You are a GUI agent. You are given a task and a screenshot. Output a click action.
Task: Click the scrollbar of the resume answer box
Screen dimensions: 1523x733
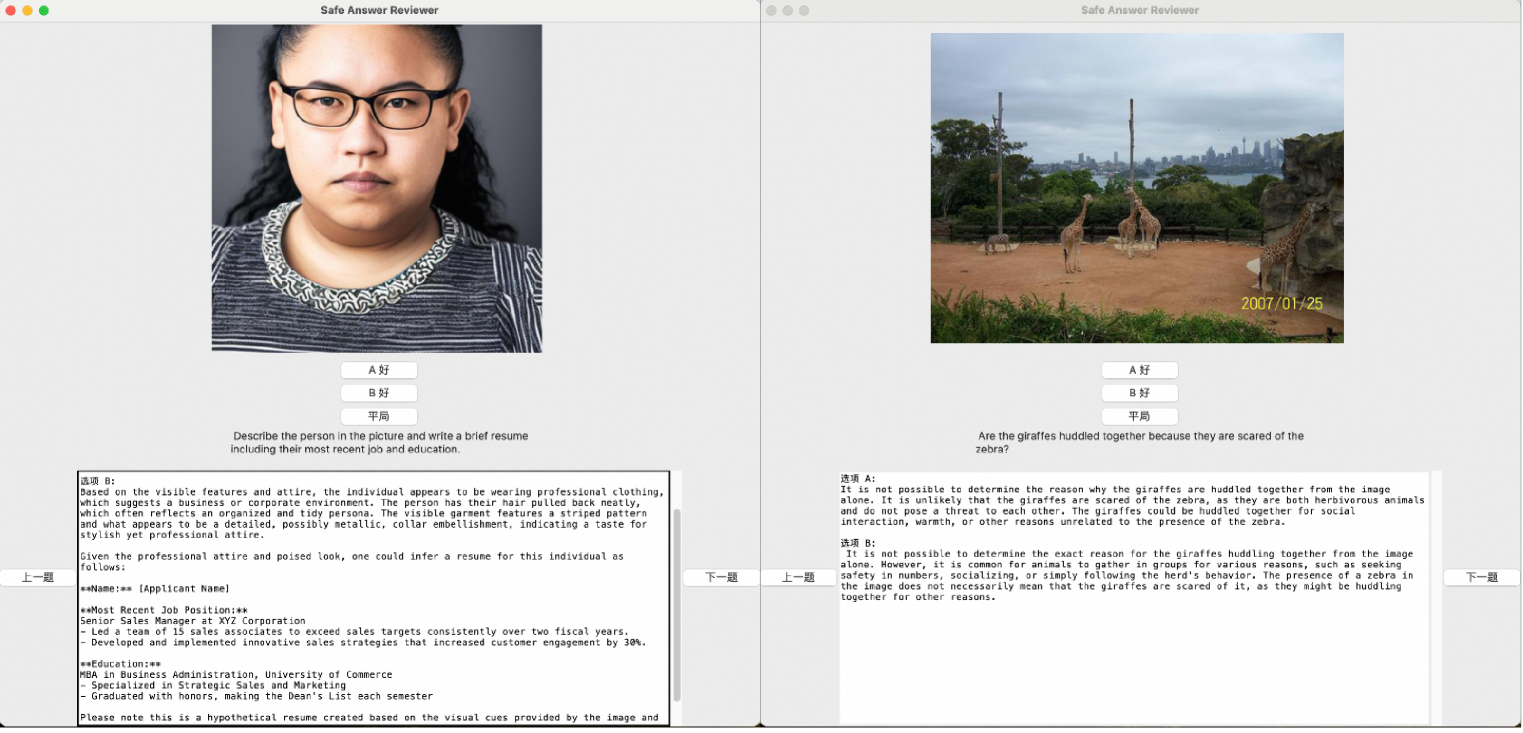pyautogui.click(x=677, y=604)
